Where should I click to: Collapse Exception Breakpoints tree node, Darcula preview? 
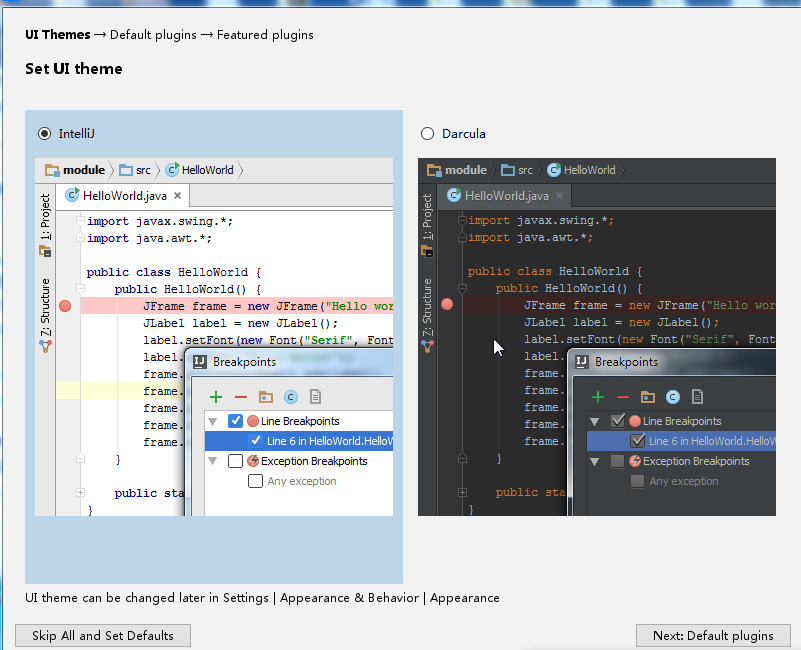[595, 461]
